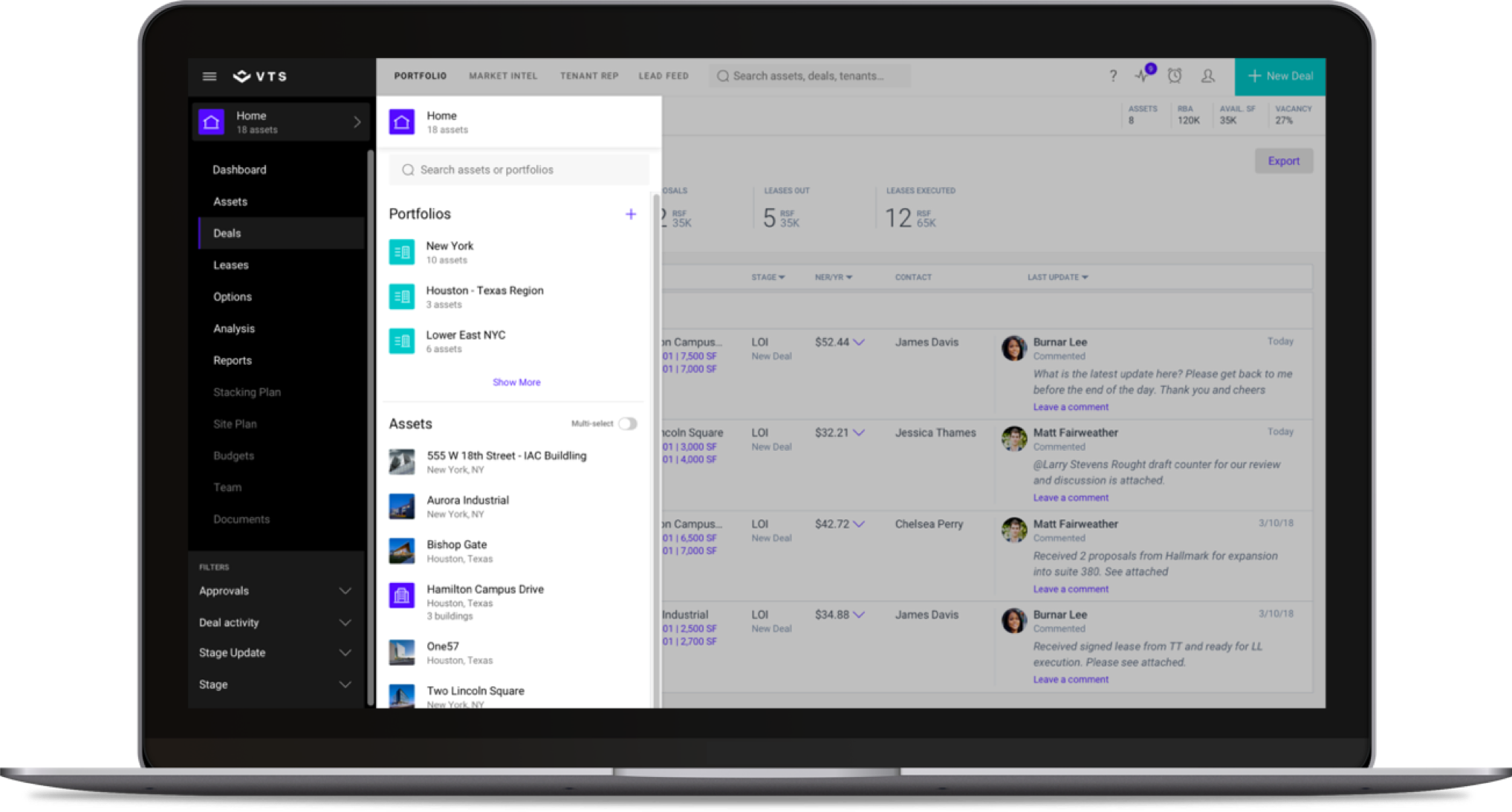Open the 555 W 18th Street thumbnail
The height and width of the screenshot is (812, 1512).
pos(402,461)
